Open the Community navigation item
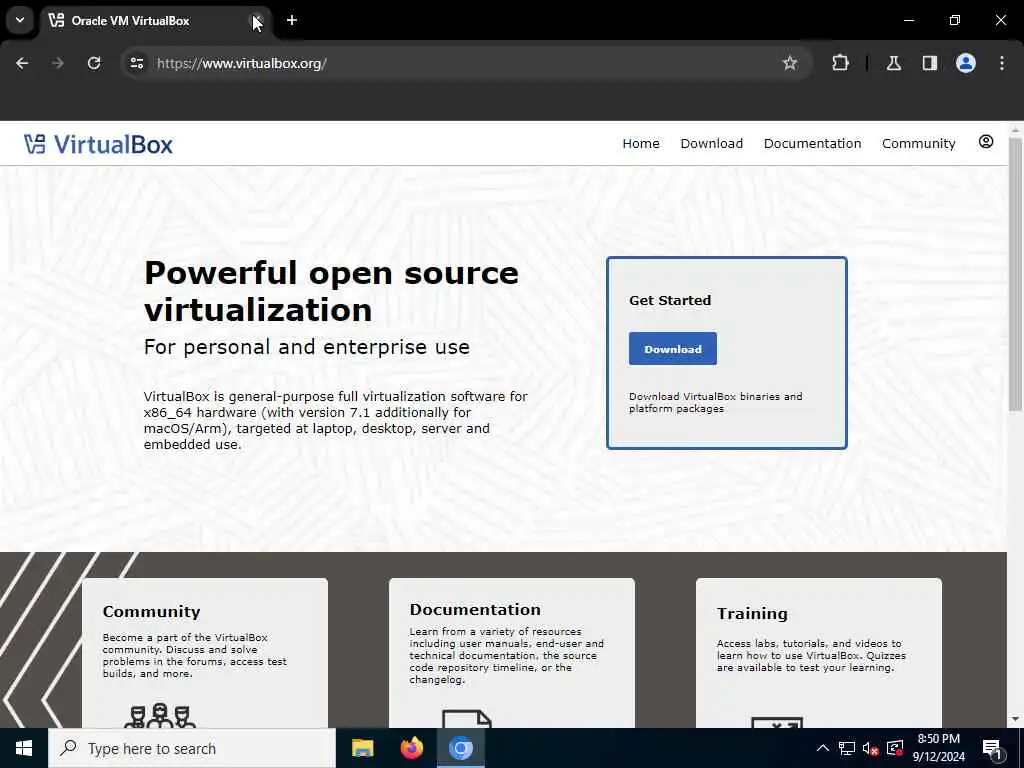Viewport: 1024px width, 768px height. (x=918, y=144)
